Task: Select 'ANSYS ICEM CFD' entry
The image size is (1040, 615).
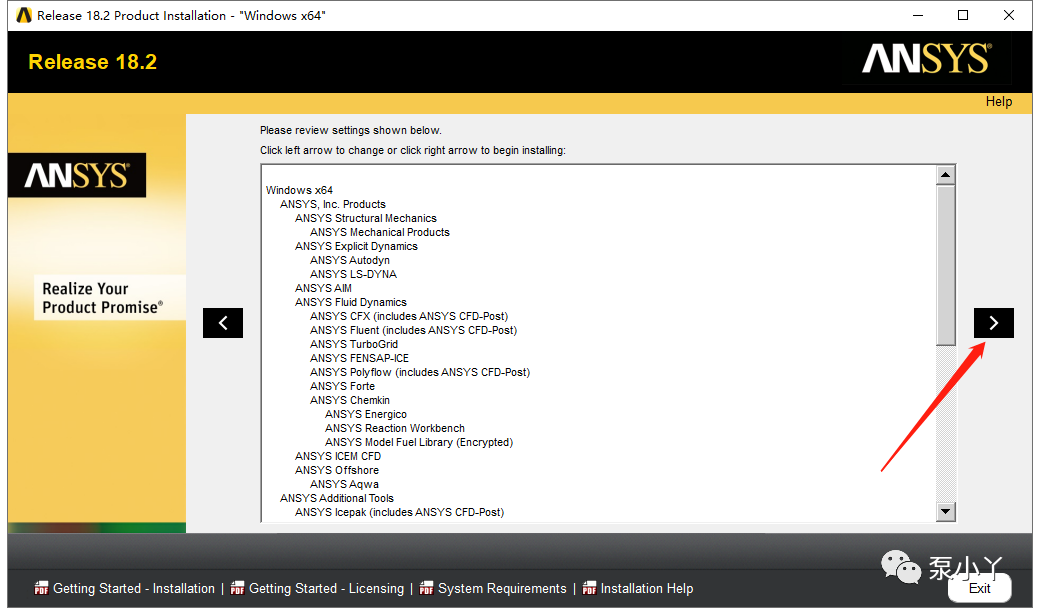Action: point(338,456)
